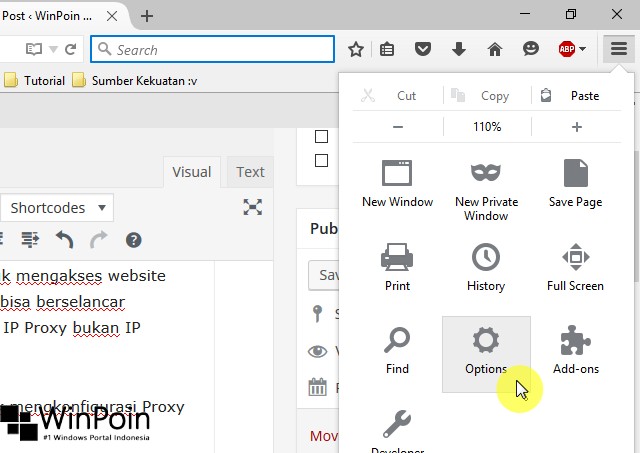Click Save Page in menu
The height and width of the screenshot is (453, 640).
pyautogui.click(x=576, y=184)
